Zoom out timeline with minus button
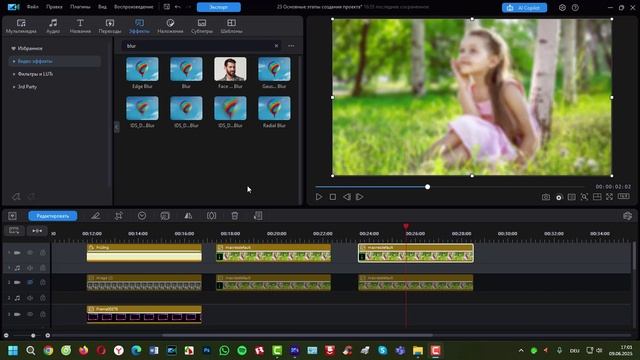 click(x=6, y=336)
